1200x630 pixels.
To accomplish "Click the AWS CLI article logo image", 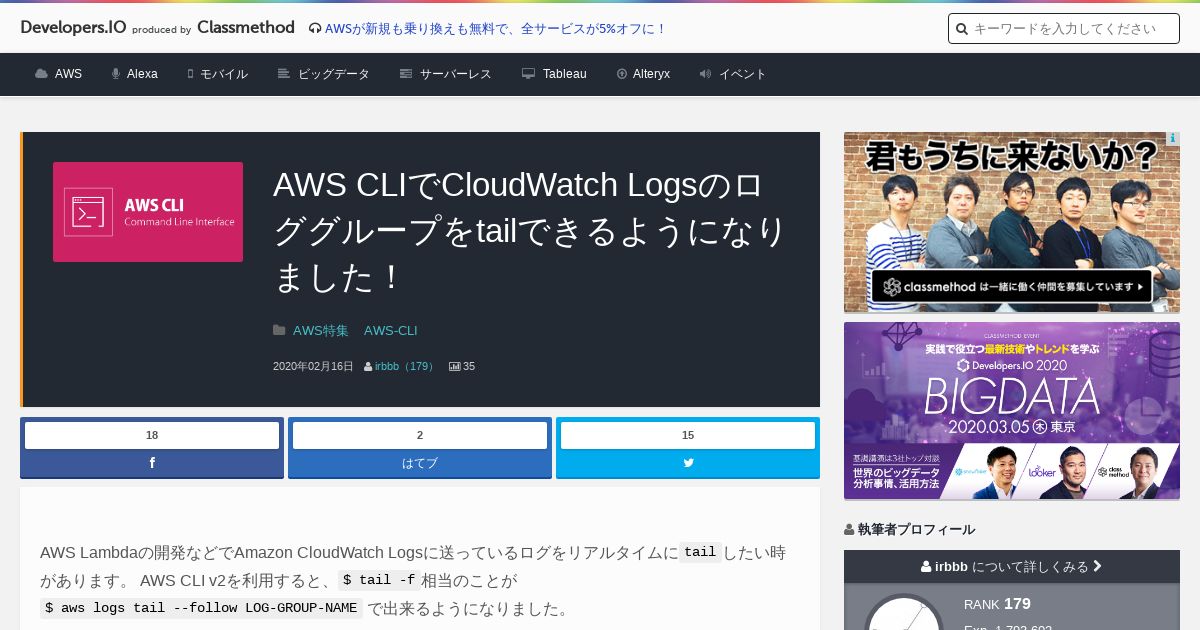I will [148, 212].
